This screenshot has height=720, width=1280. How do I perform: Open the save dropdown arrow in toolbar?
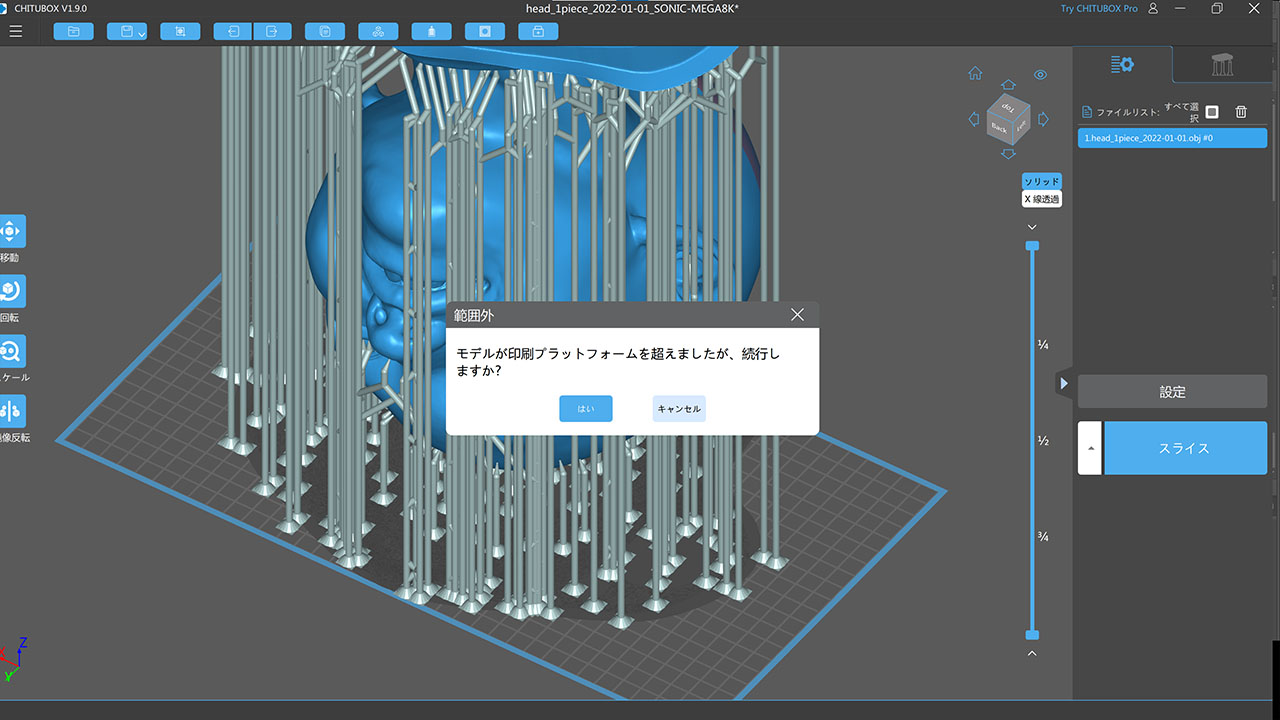pyautogui.click(x=142, y=34)
